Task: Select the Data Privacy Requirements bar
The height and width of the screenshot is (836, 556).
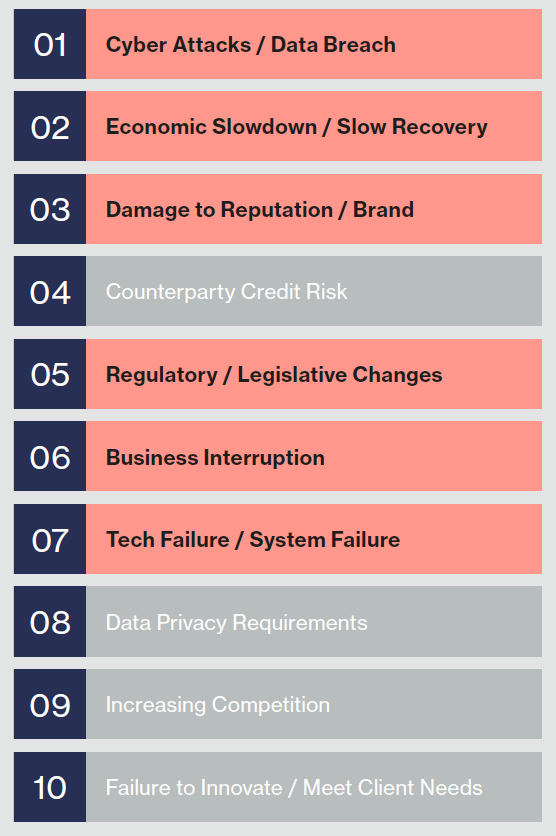Action: tap(314, 622)
